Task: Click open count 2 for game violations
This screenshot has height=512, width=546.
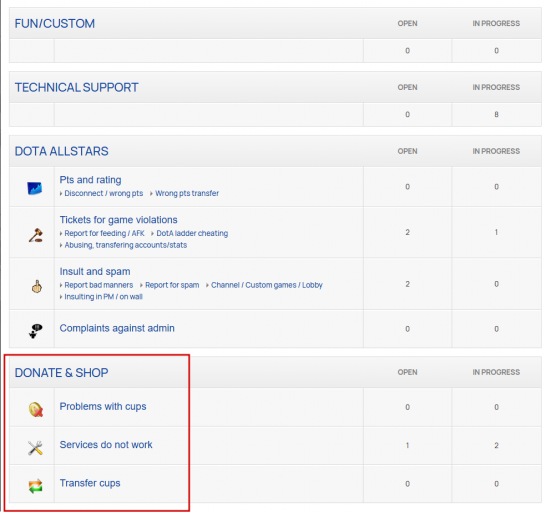Action: [407, 232]
